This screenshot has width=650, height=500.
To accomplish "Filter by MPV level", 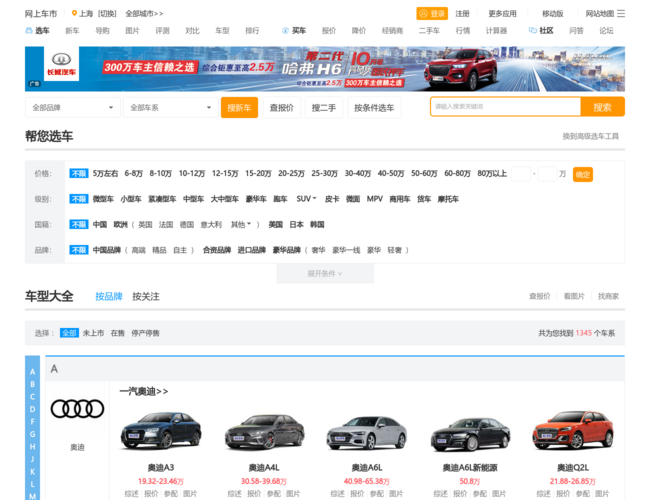I will [x=375, y=199].
